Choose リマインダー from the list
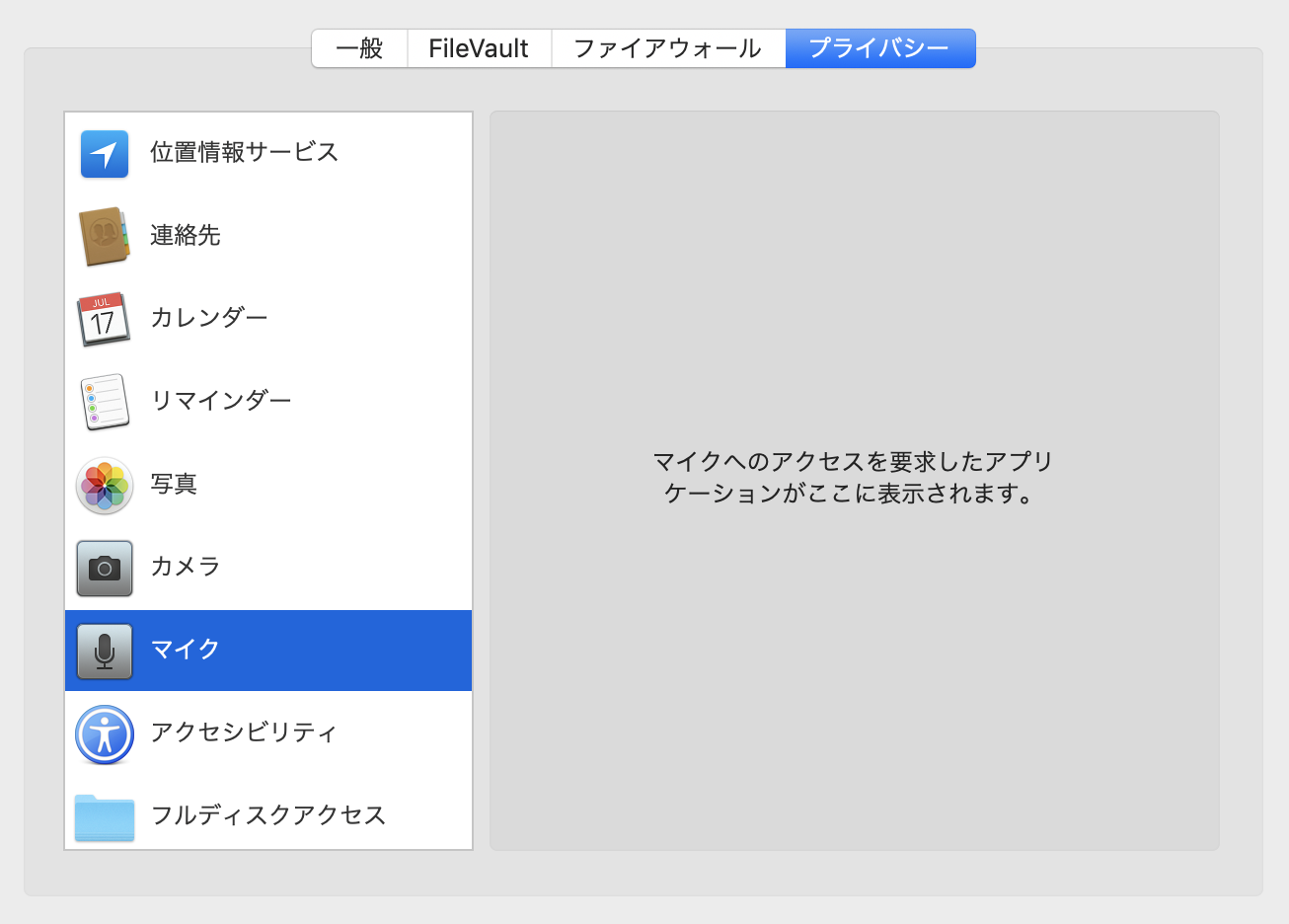Viewport: 1289px width, 924px height. tap(268, 402)
